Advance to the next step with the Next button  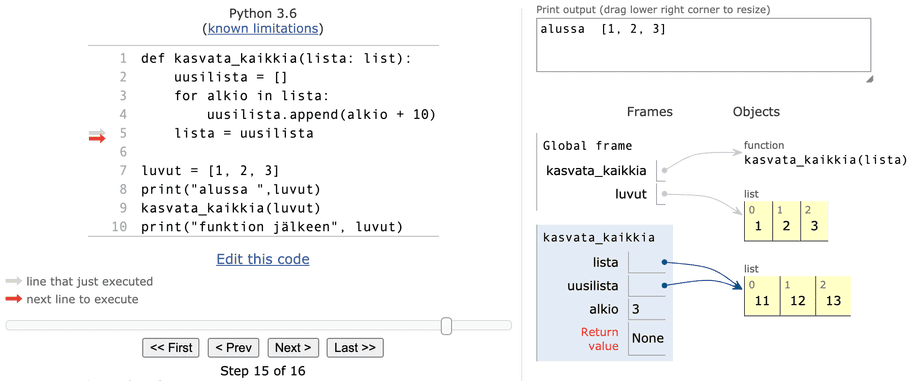click(x=293, y=348)
